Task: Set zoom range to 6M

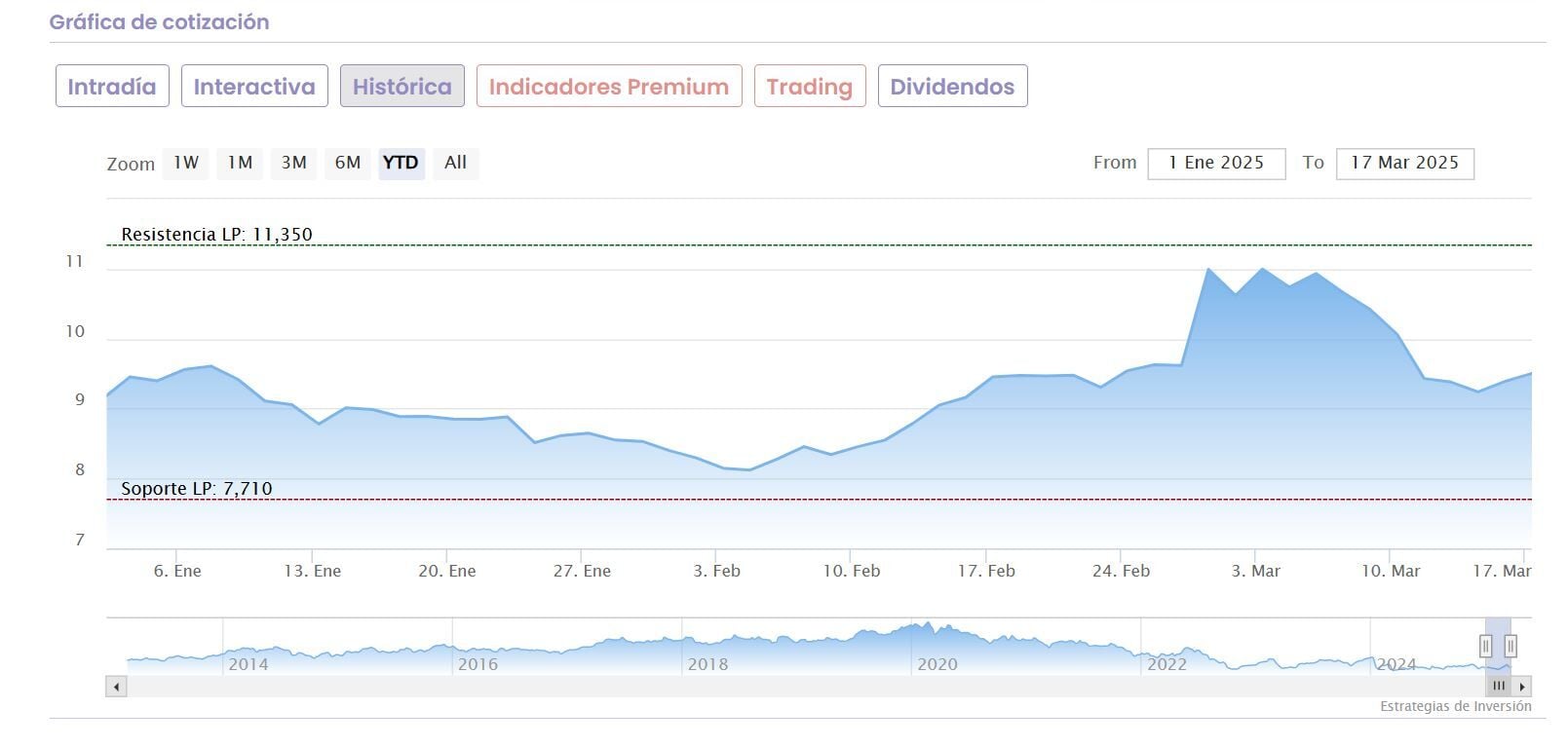Action: tap(348, 163)
